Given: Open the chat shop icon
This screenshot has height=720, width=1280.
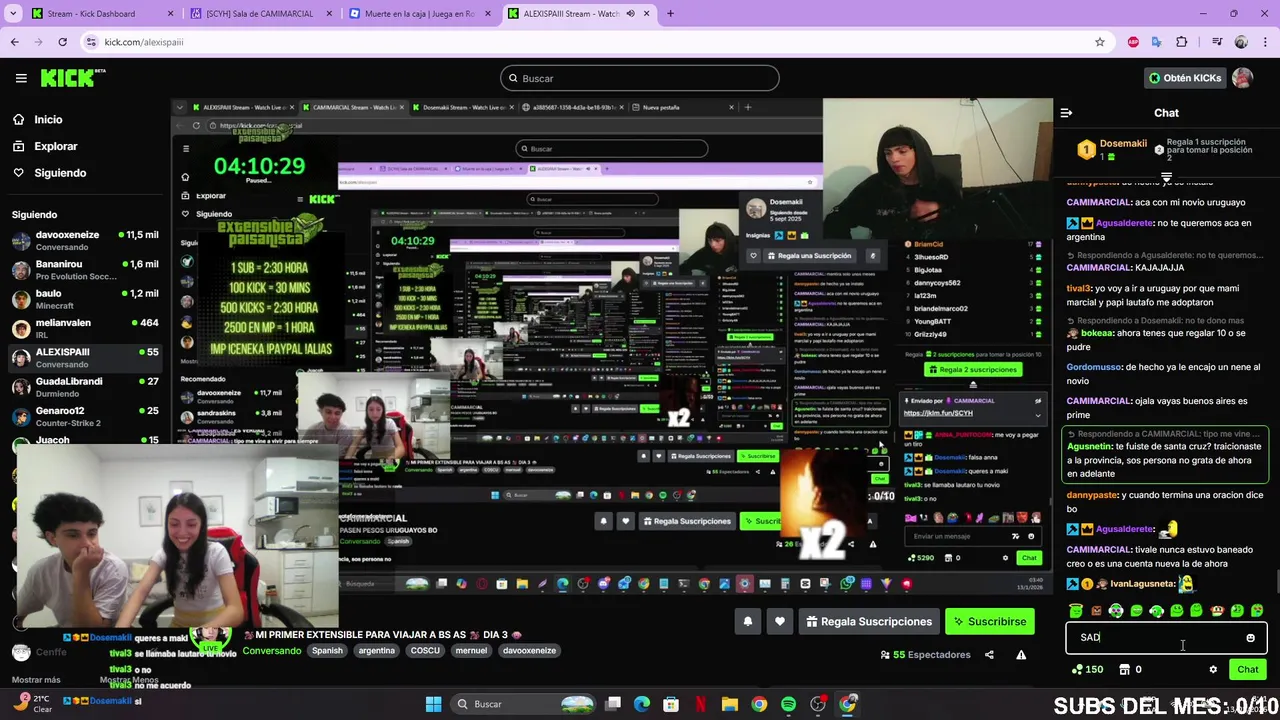Looking at the screenshot, I should (1124, 670).
